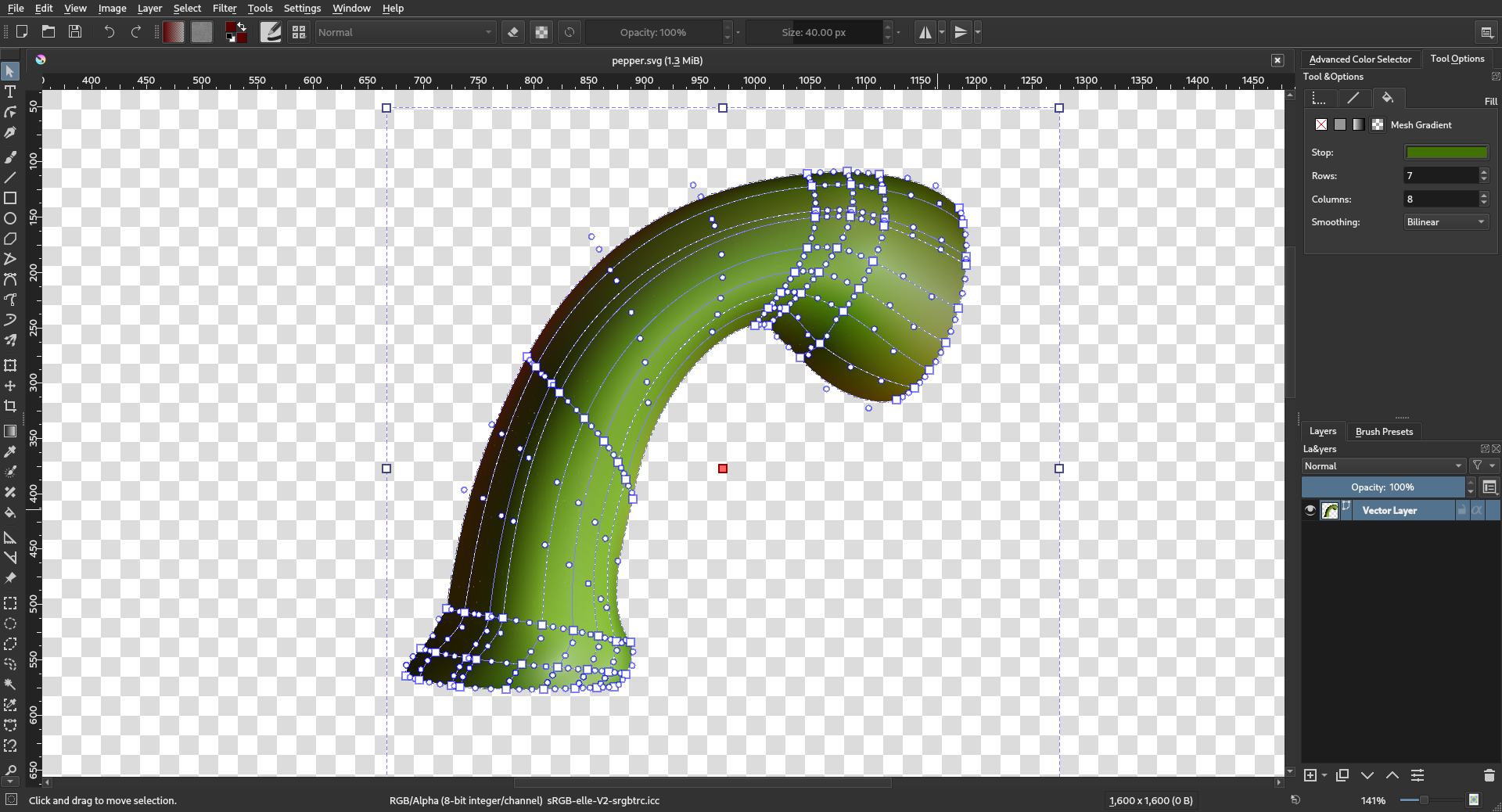Pick the Ellipse shape tool

[x=10, y=218]
